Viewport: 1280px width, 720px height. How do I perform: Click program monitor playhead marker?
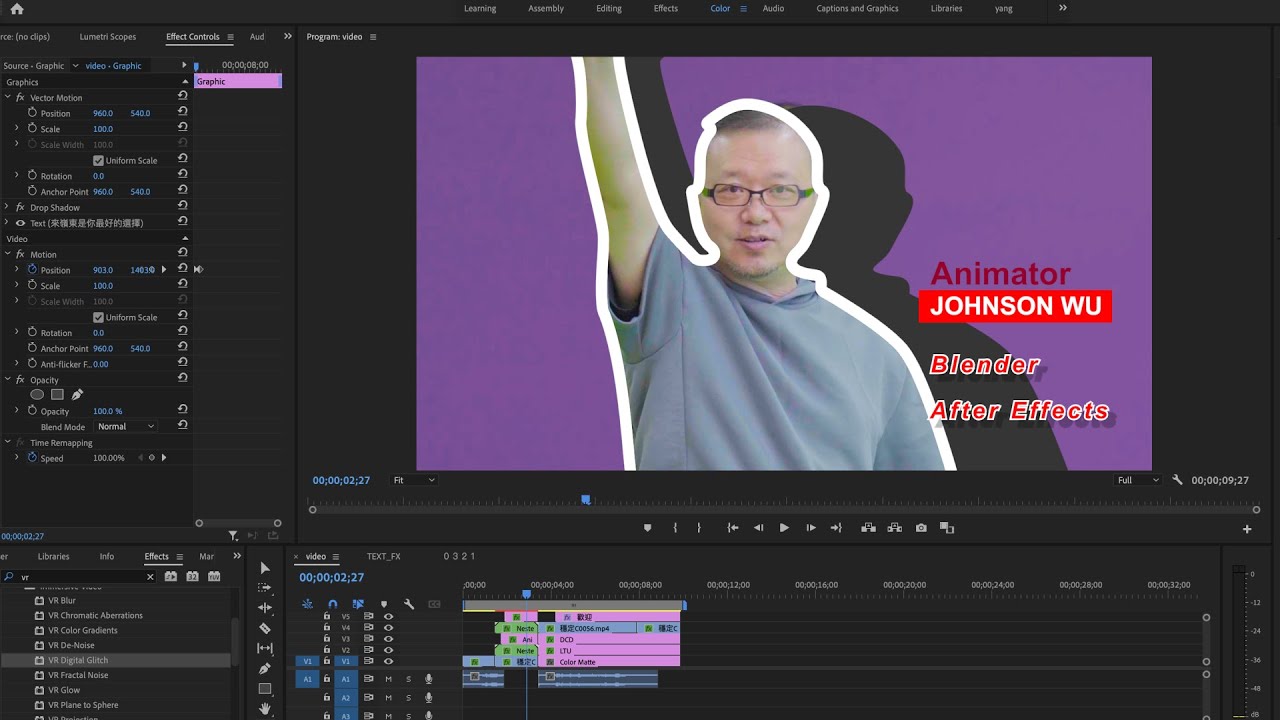pyautogui.click(x=586, y=499)
